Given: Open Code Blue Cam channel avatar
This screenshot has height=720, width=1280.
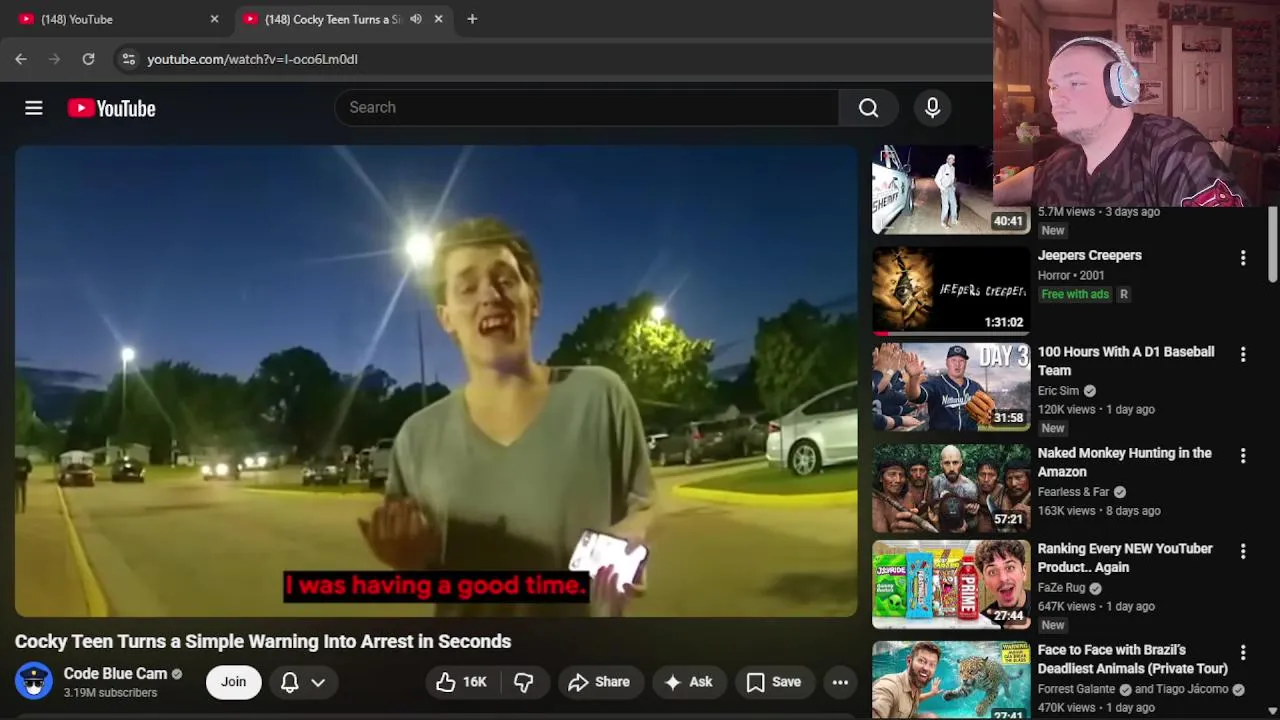Looking at the screenshot, I should pyautogui.click(x=33, y=682).
